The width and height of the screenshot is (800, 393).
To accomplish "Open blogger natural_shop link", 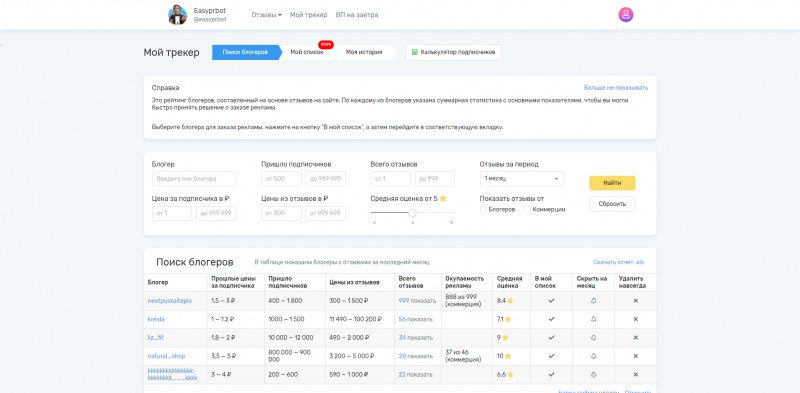I will [166, 356].
